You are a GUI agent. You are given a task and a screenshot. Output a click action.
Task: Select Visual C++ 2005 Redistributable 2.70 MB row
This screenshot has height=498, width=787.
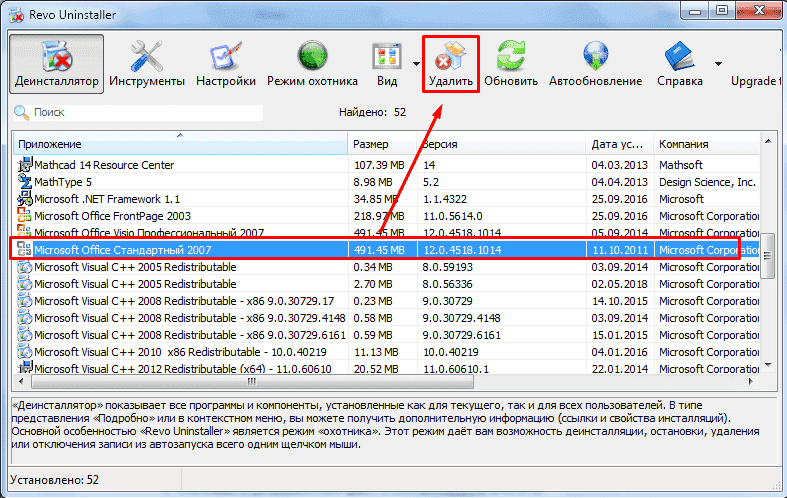pyautogui.click(x=386, y=284)
